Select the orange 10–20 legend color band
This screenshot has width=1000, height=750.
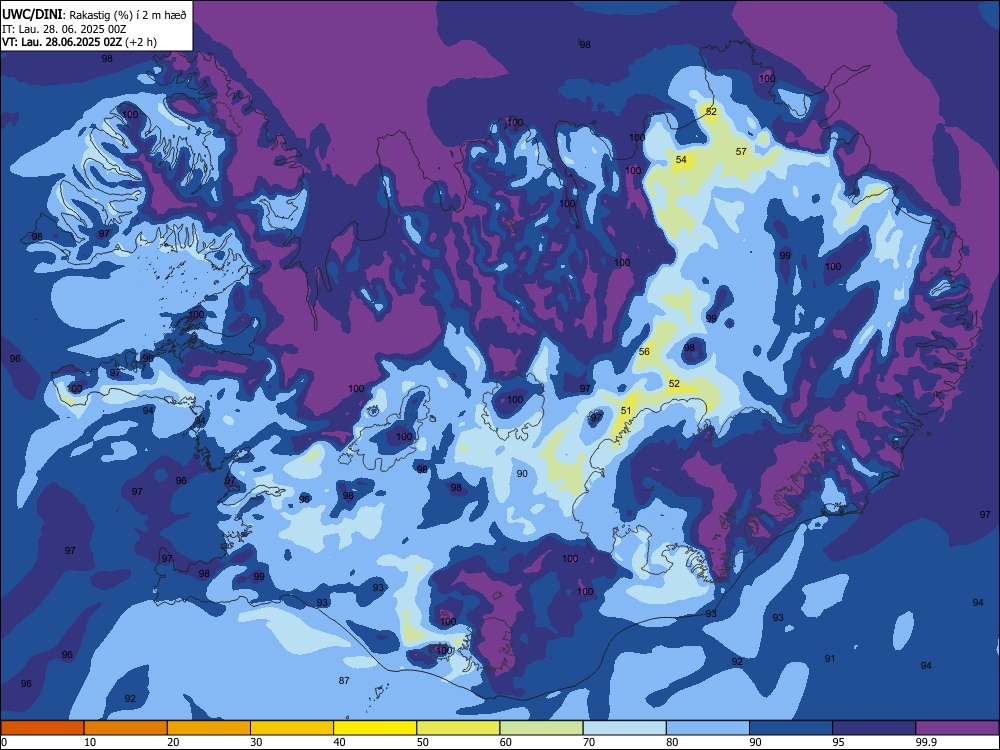point(126,728)
